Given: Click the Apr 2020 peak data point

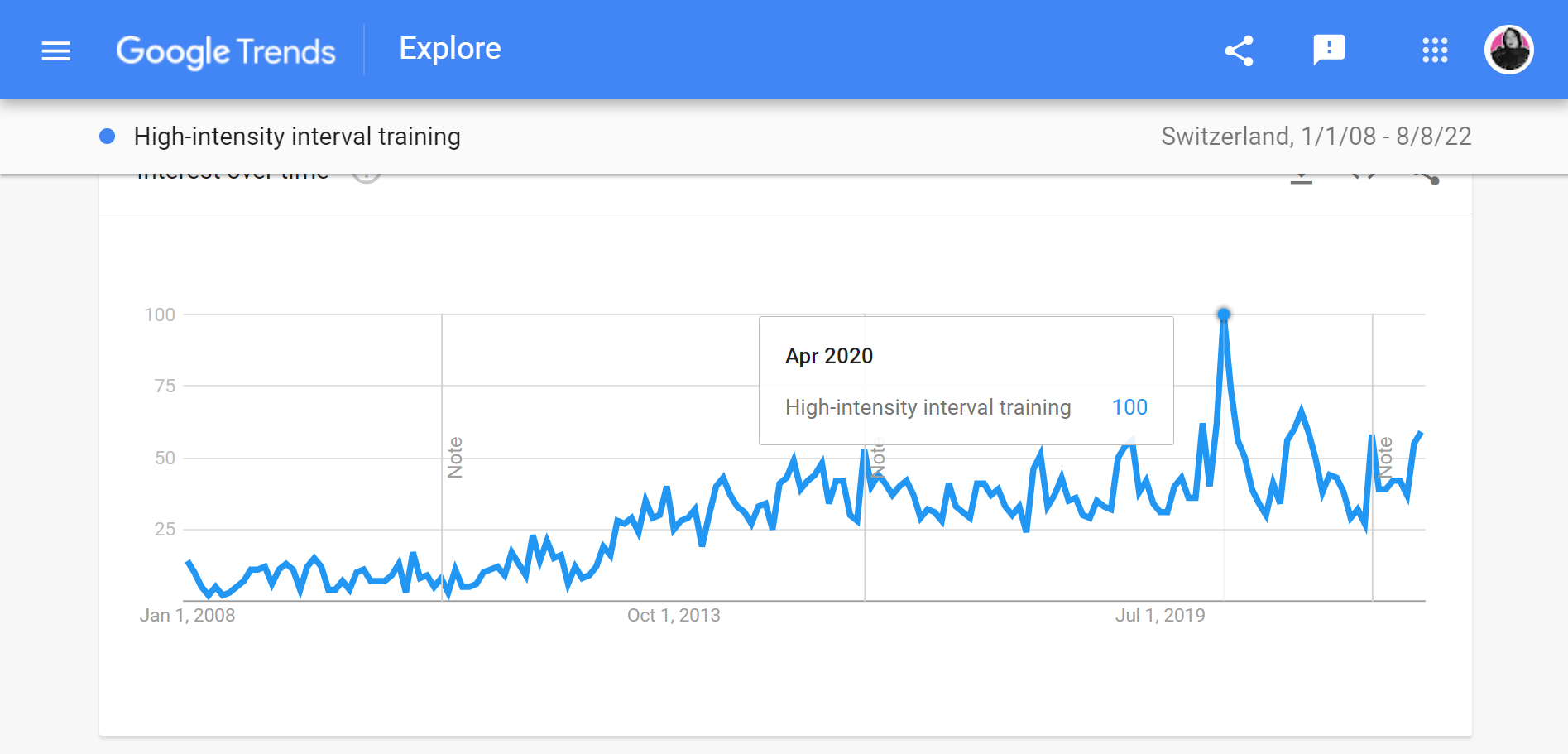Looking at the screenshot, I should [x=1223, y=314].
